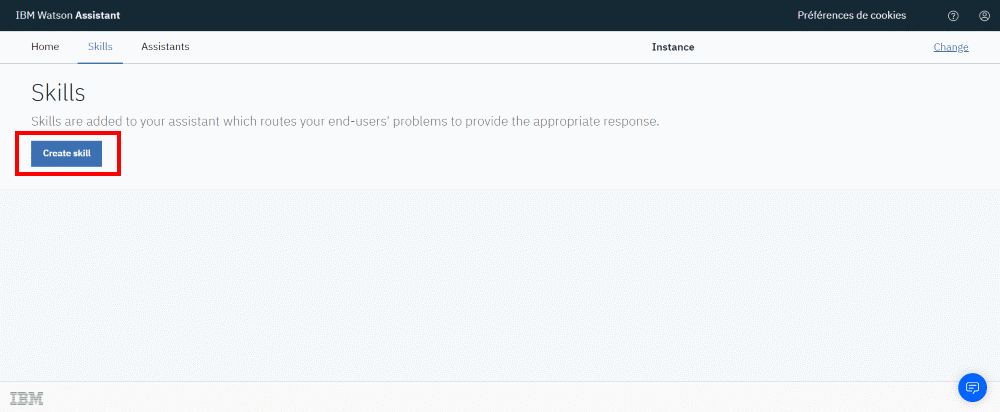Click the word Assistant in header title
Viewport: 1000px width, 412px height.
pos(100,16)
